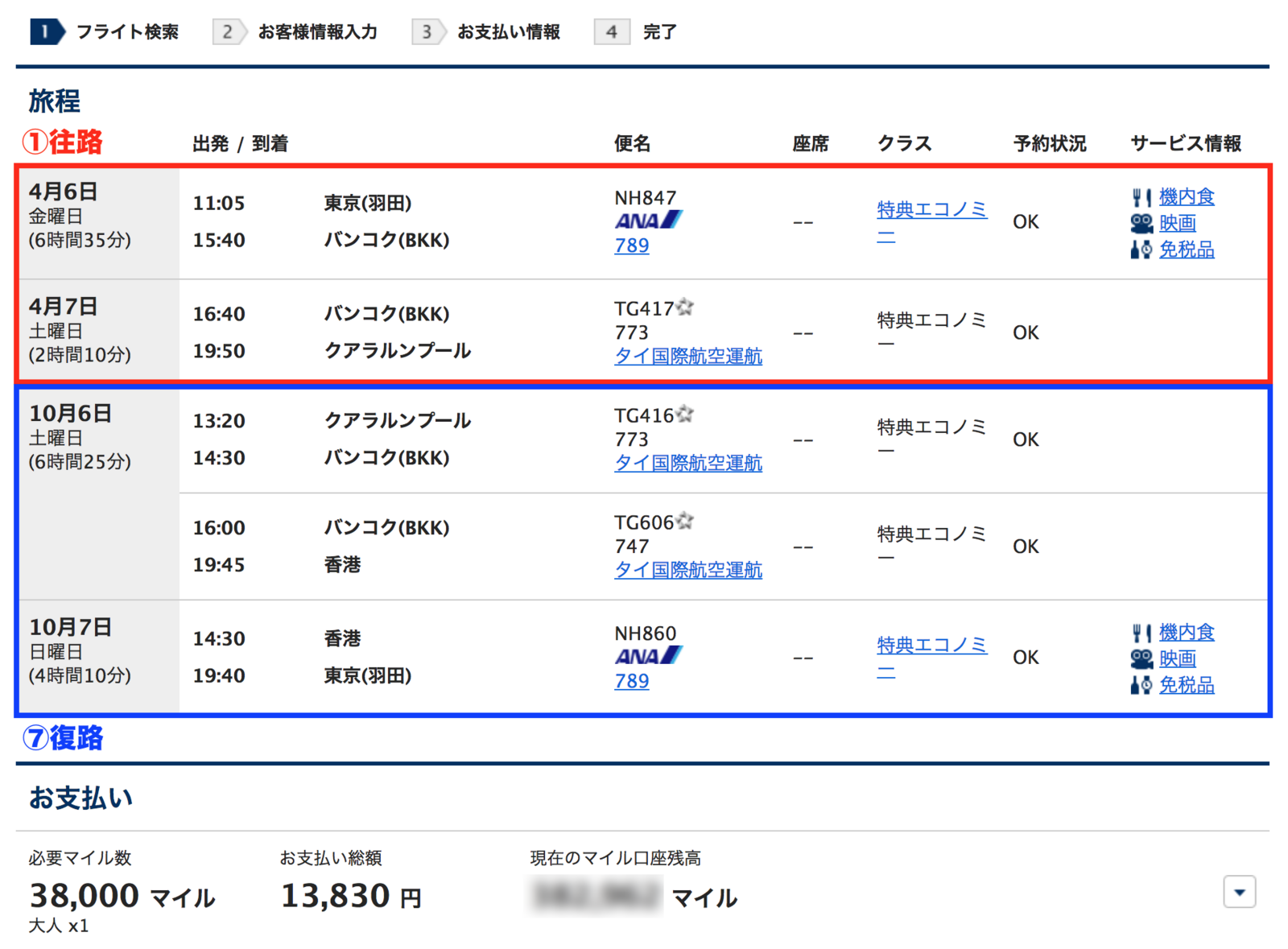
Task: Open 機内食 link for NH860 flight
Action: pyautogui.click(x=1187, y=633)
